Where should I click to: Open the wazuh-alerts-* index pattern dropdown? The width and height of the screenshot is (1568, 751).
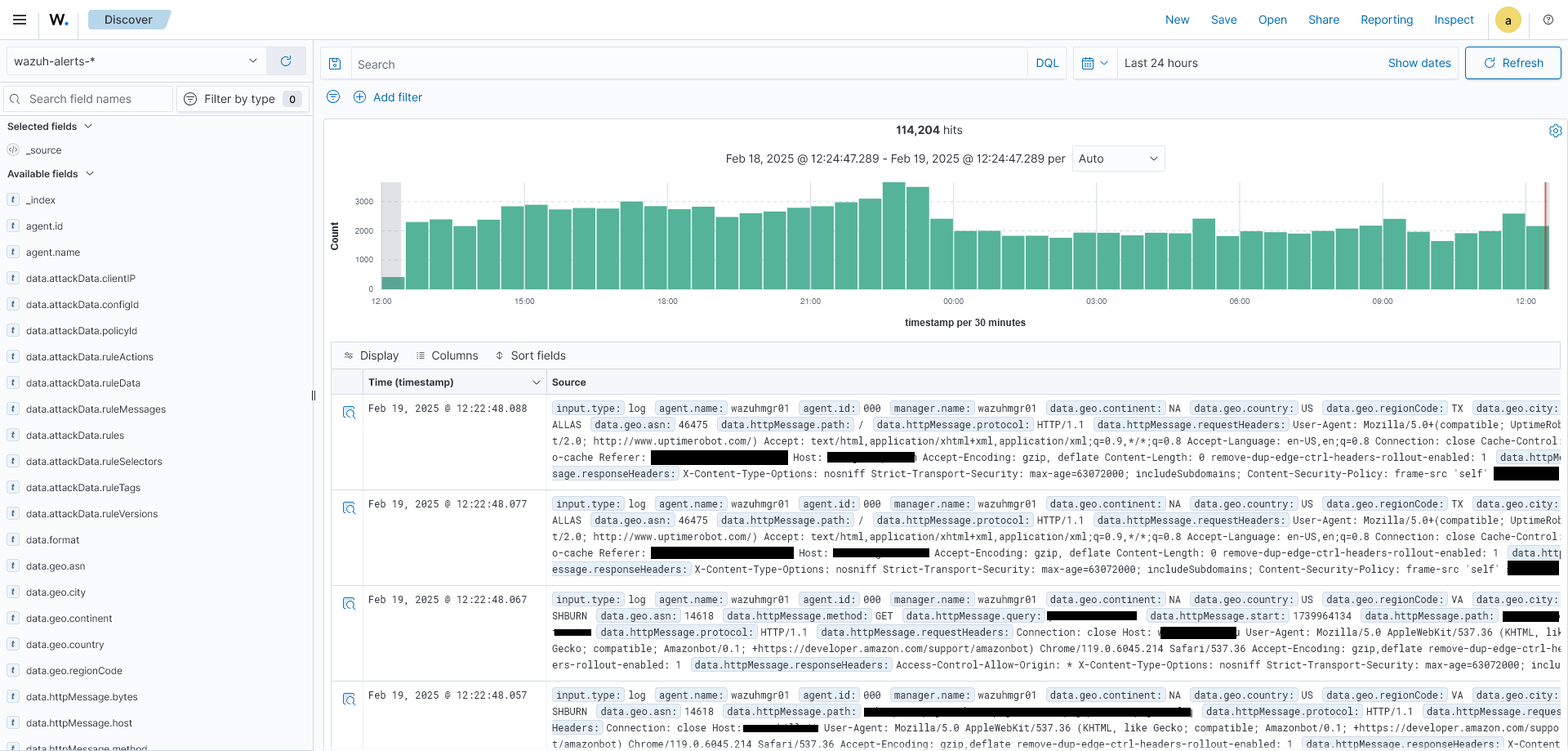[136, 61]
